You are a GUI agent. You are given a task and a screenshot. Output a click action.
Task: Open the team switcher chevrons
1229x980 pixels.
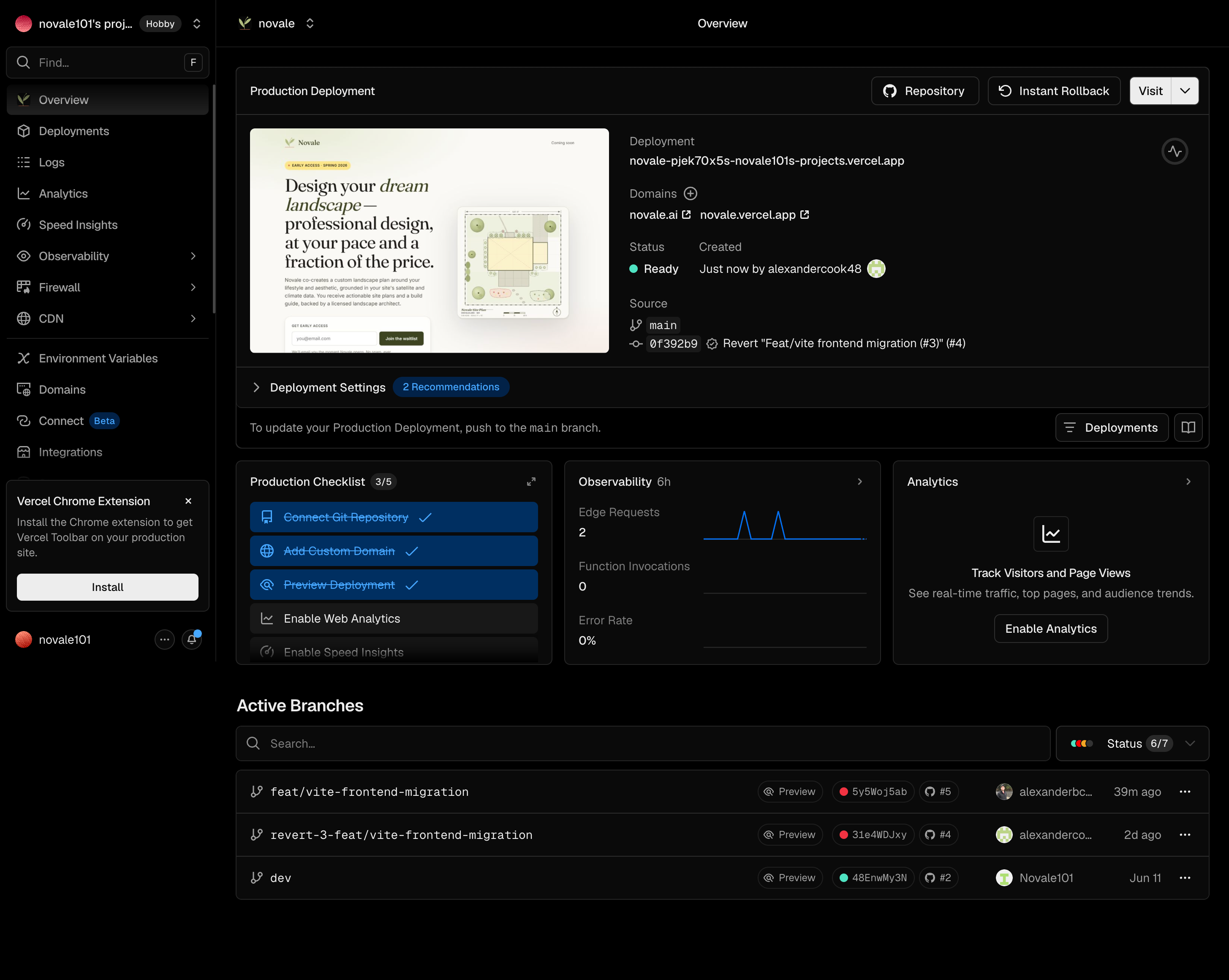pos(196,23)
